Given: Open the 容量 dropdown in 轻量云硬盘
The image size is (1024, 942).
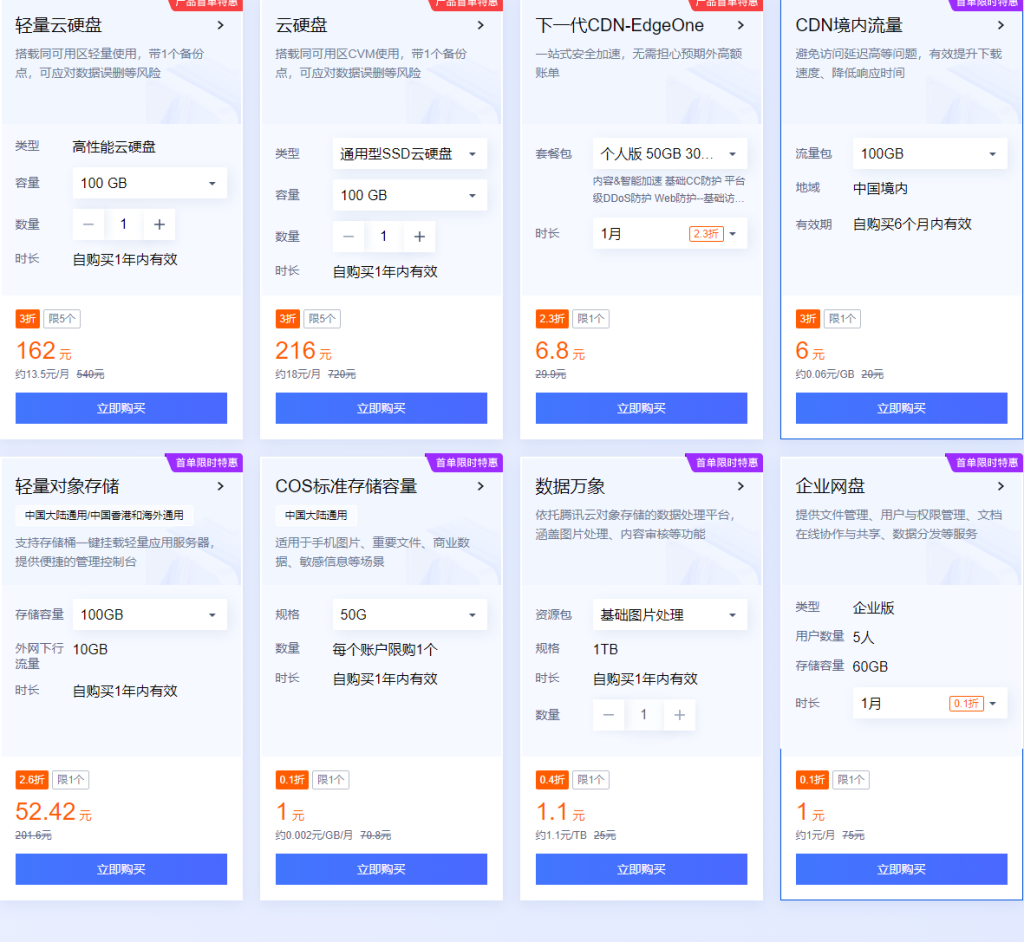Looking at the screenshot, I should (x=149, y=183).
